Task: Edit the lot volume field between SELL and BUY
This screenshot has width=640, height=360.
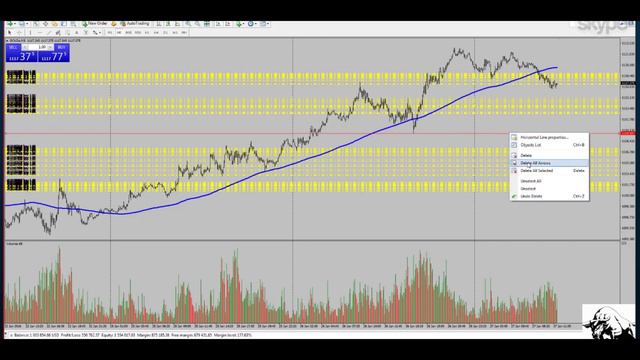Action: tap(39, 47)
